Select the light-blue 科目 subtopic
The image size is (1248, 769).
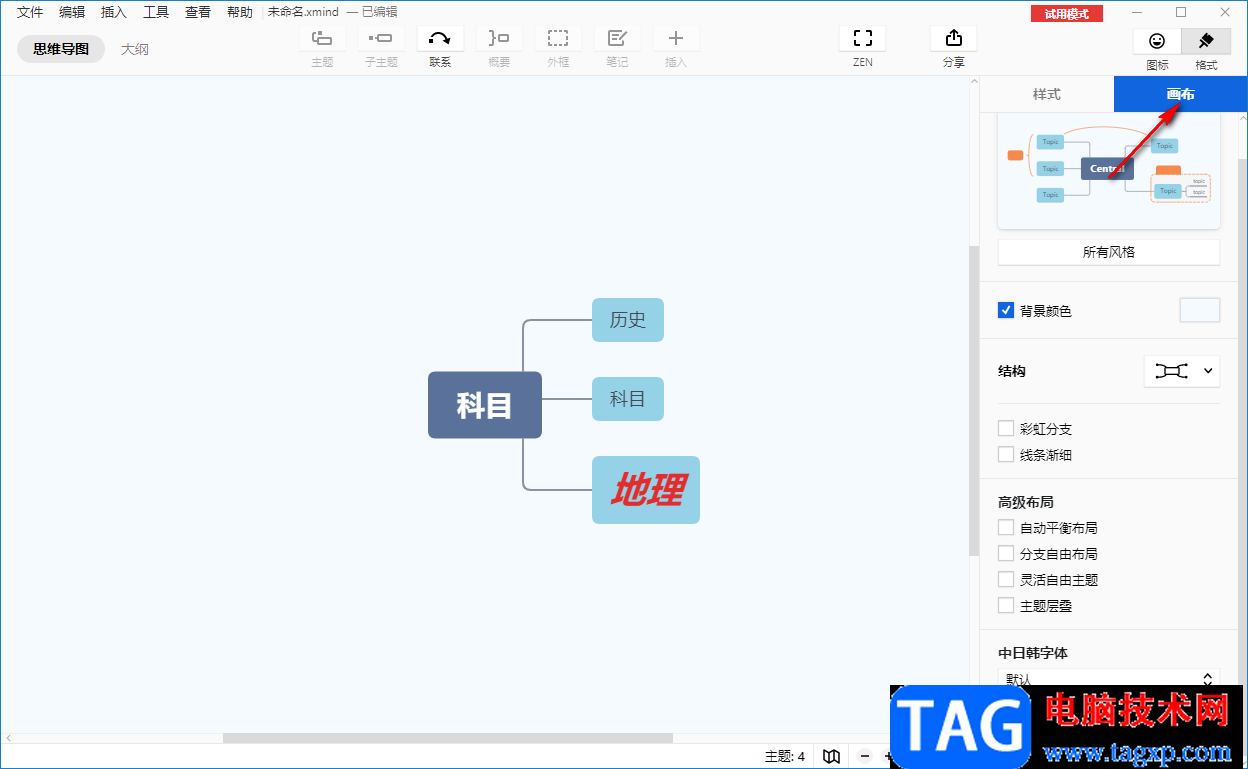tap(628, 399)
